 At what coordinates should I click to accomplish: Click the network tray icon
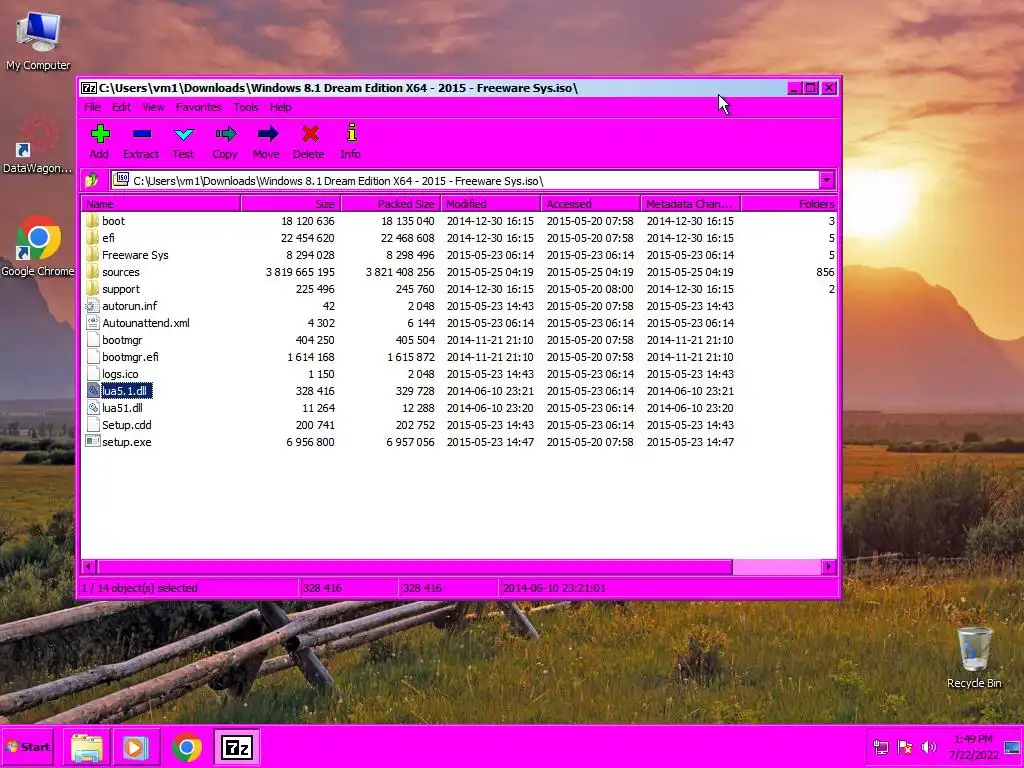[x=880, y=746]
